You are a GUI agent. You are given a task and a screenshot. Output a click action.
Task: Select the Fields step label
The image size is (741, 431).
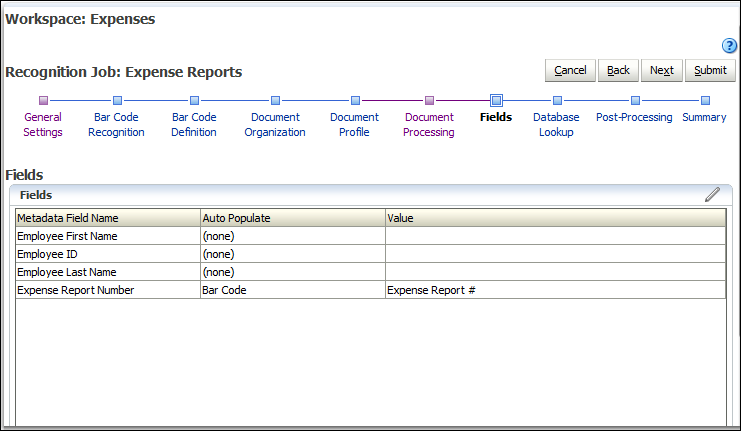pos(496,117)
